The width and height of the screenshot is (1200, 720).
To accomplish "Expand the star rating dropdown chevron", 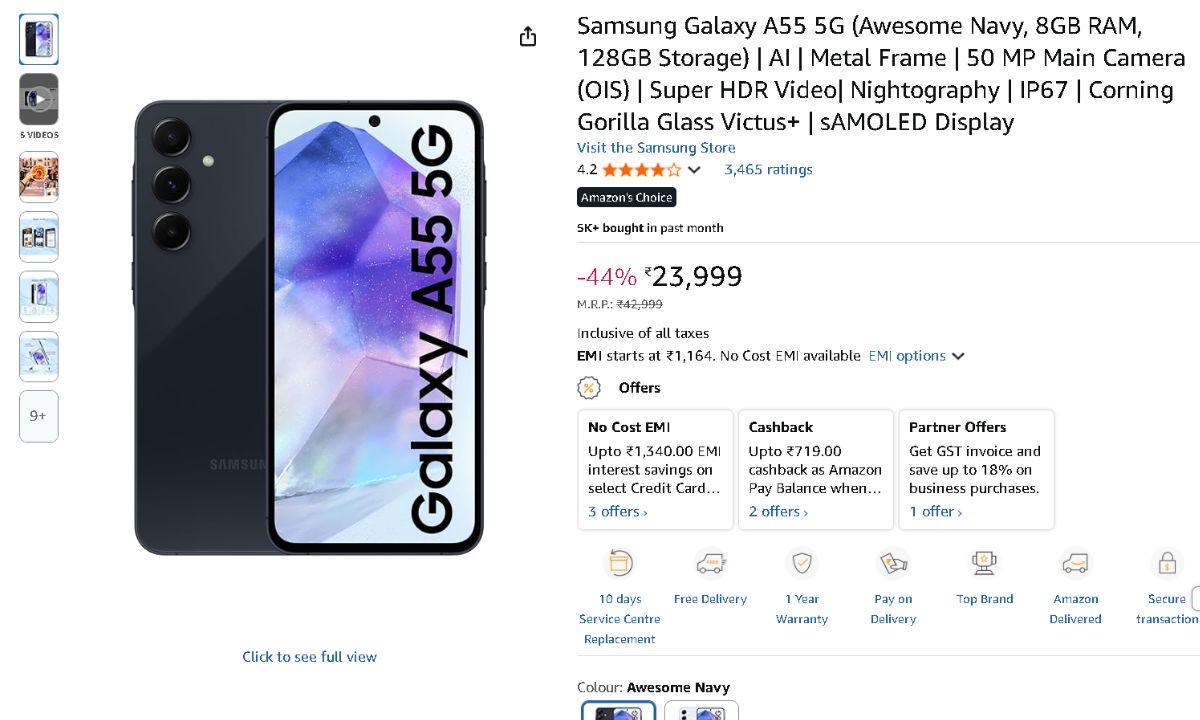I will 695,170.
